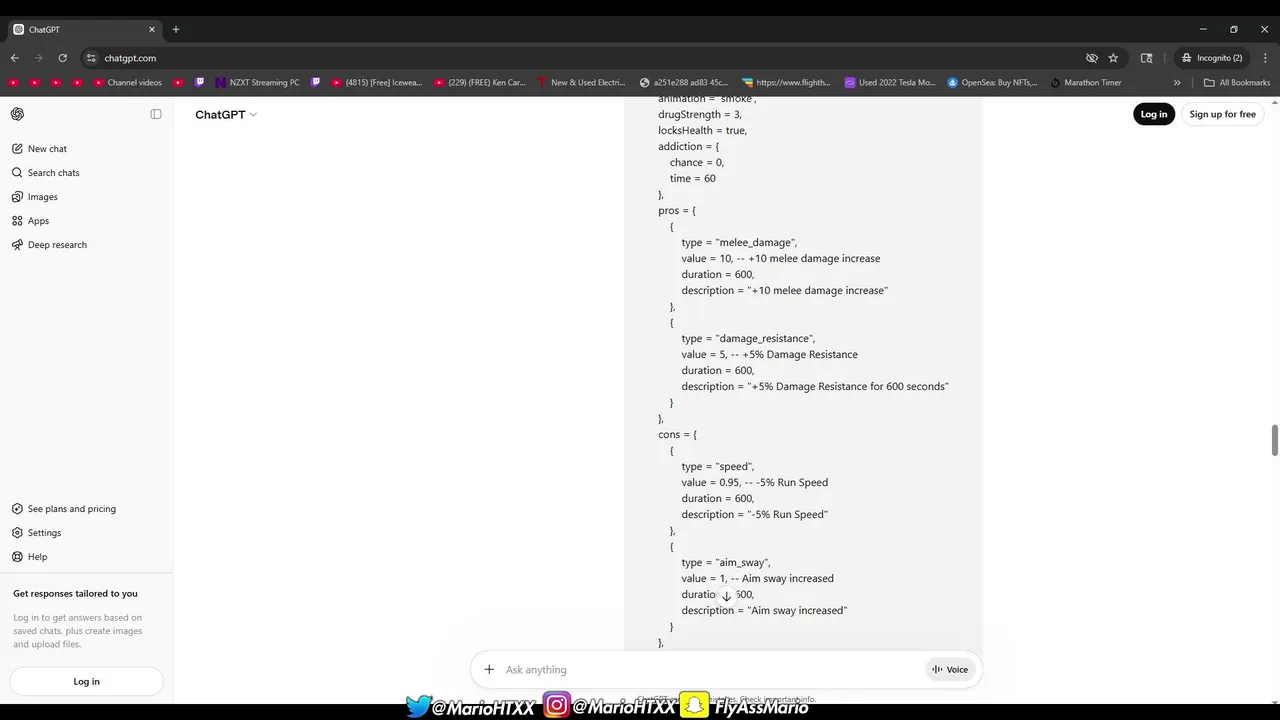This screenshot has width=1280, height=720.
Task: Click the code text 'type = "melee_damage",'
Action: coord(739,243)
